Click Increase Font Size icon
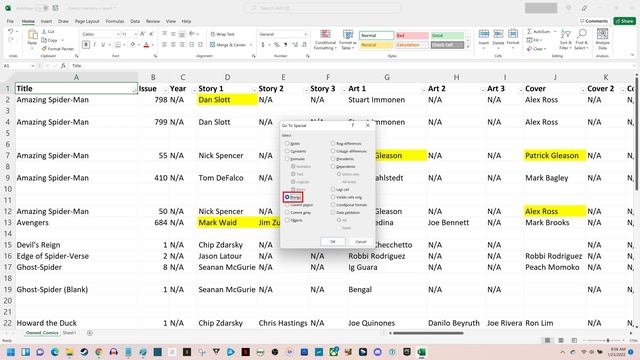The width and height of the screenshot is (640, 360). pyautogui.click(x=142, y=34)
